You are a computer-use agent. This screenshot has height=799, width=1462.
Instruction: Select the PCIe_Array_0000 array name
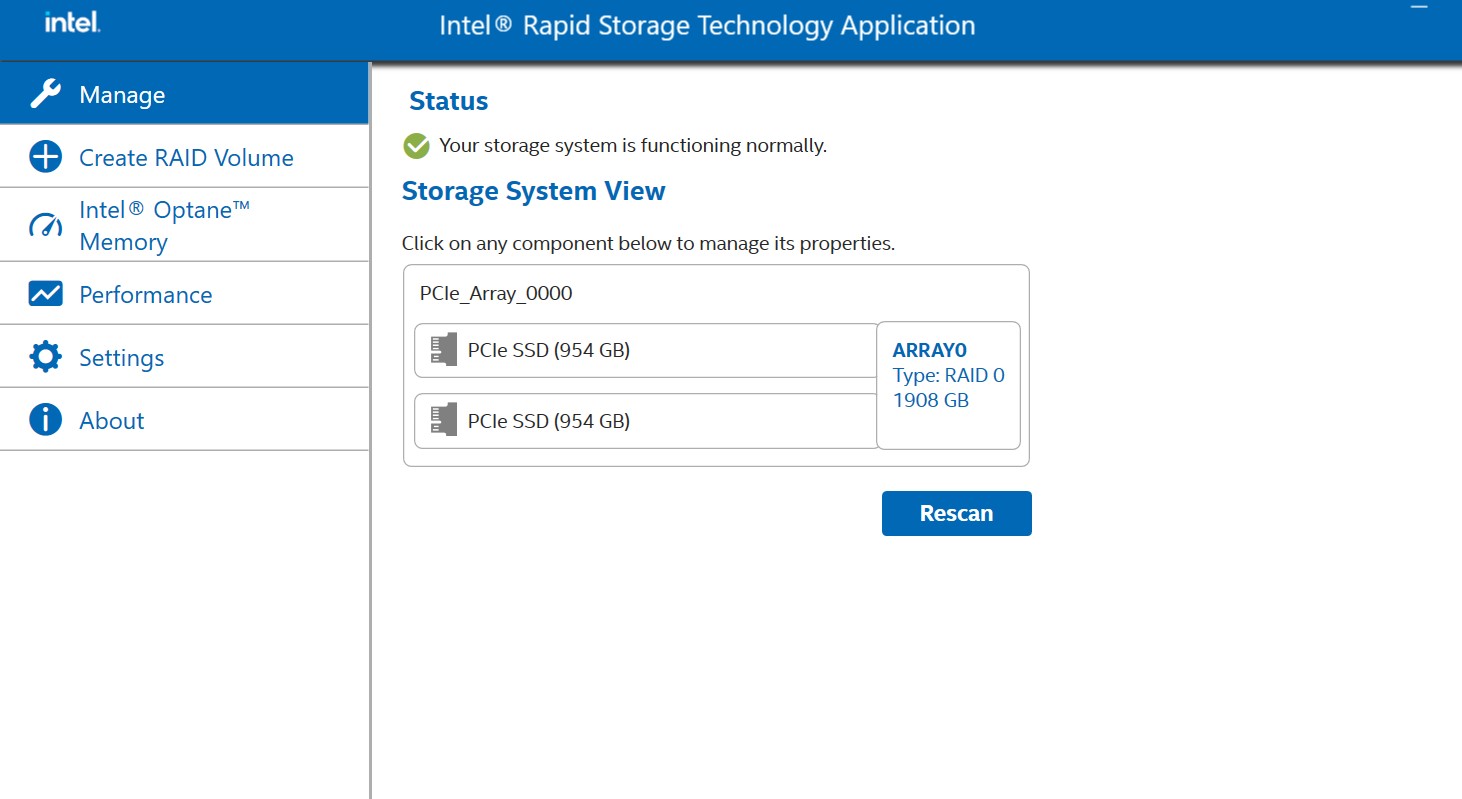[496, 294]
